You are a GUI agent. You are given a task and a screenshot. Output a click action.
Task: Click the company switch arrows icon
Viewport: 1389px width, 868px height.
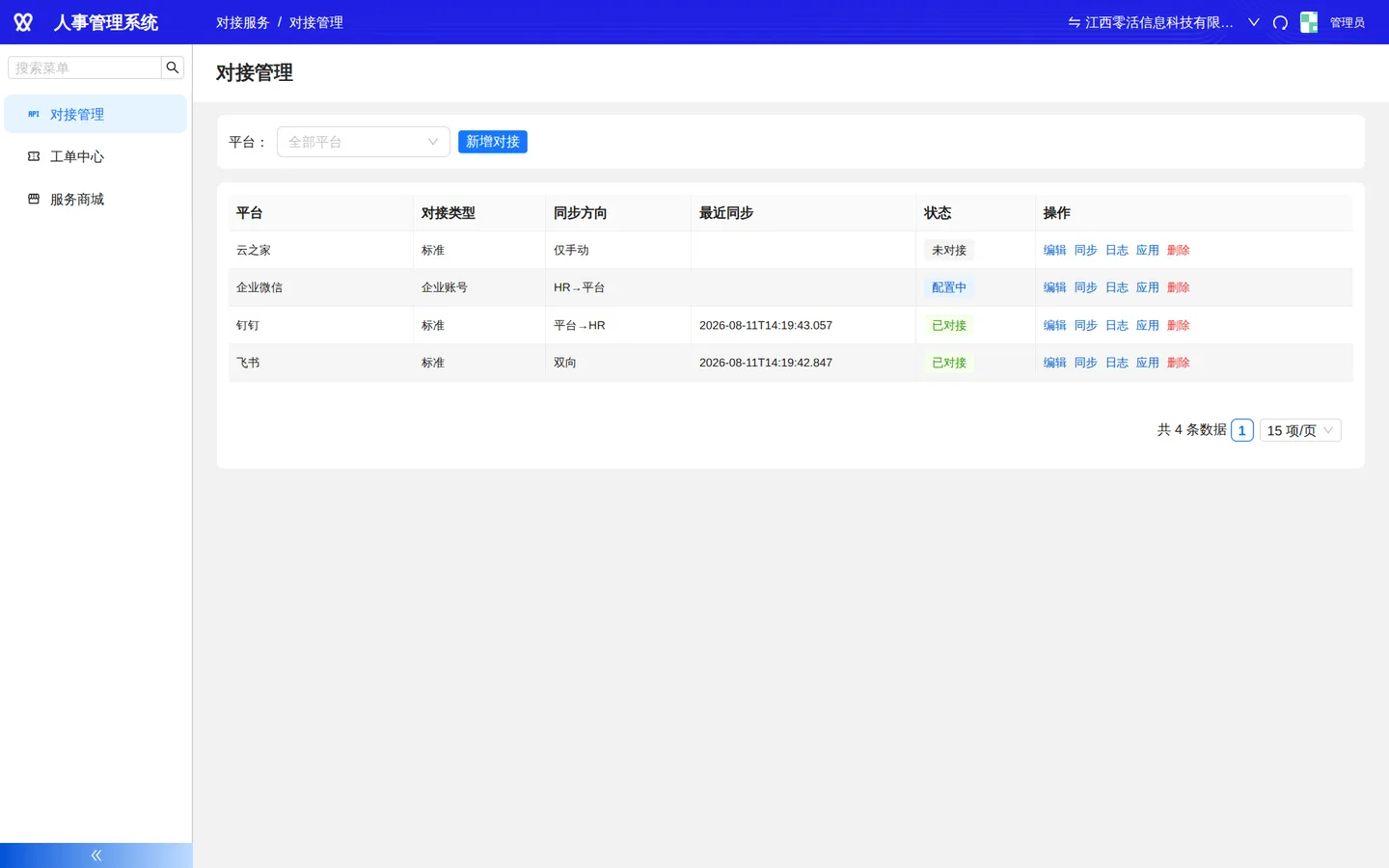pos(1074,22)
